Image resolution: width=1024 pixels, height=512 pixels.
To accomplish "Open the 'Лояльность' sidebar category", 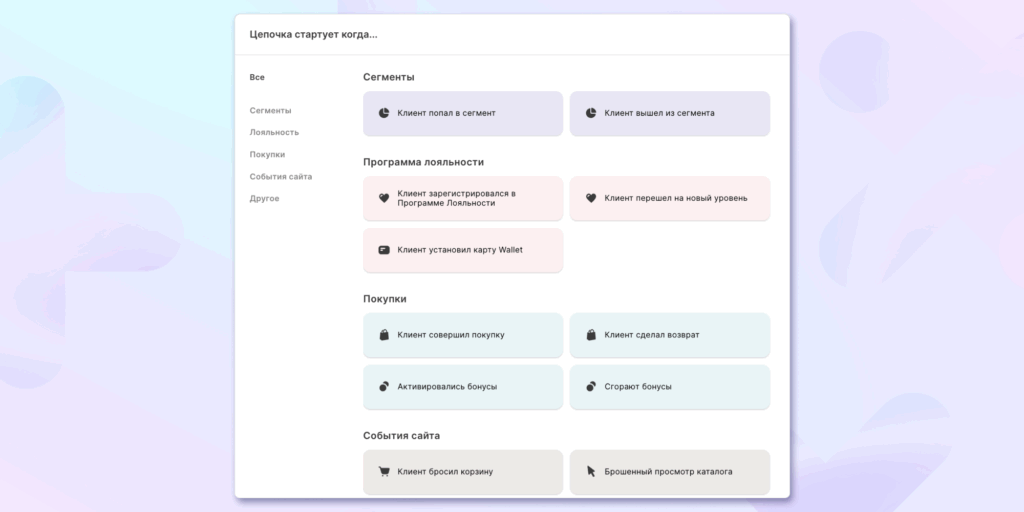I will coord(274,132).
